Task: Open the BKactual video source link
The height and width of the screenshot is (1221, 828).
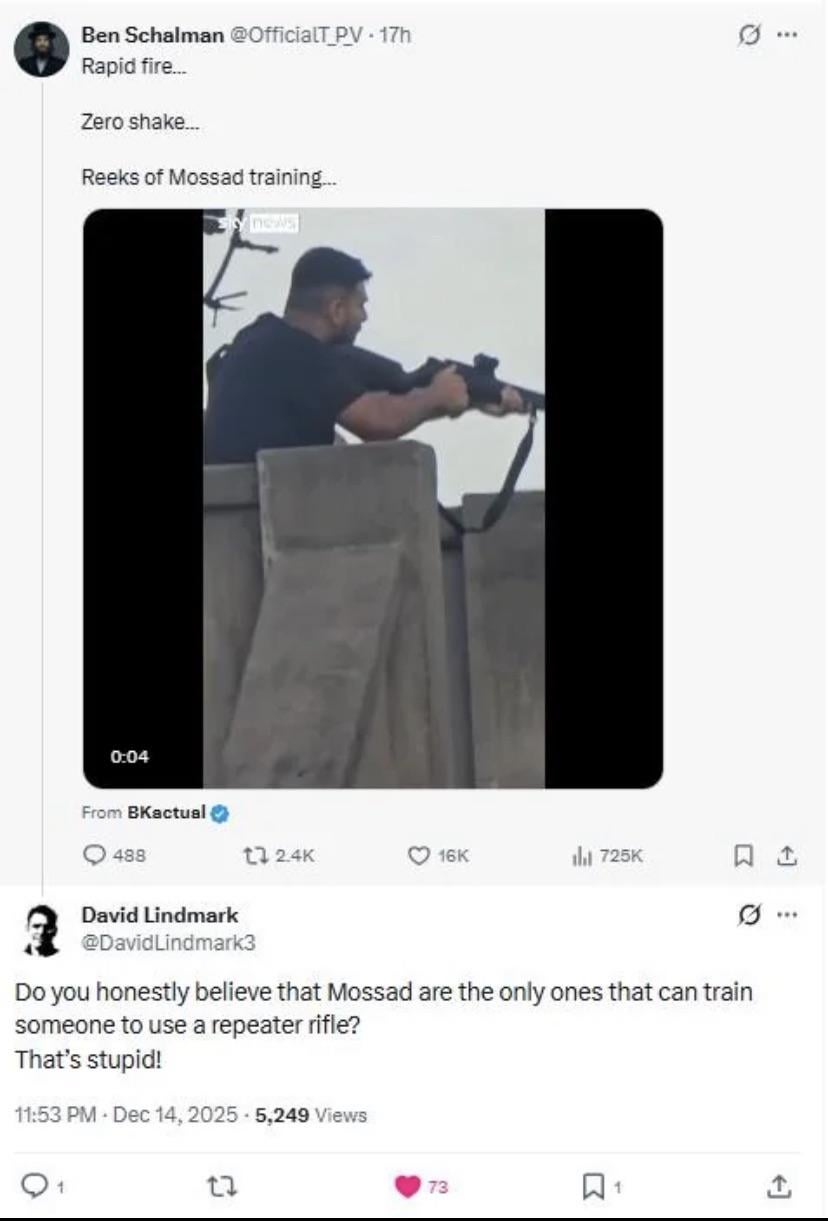Action: (166, 813)
